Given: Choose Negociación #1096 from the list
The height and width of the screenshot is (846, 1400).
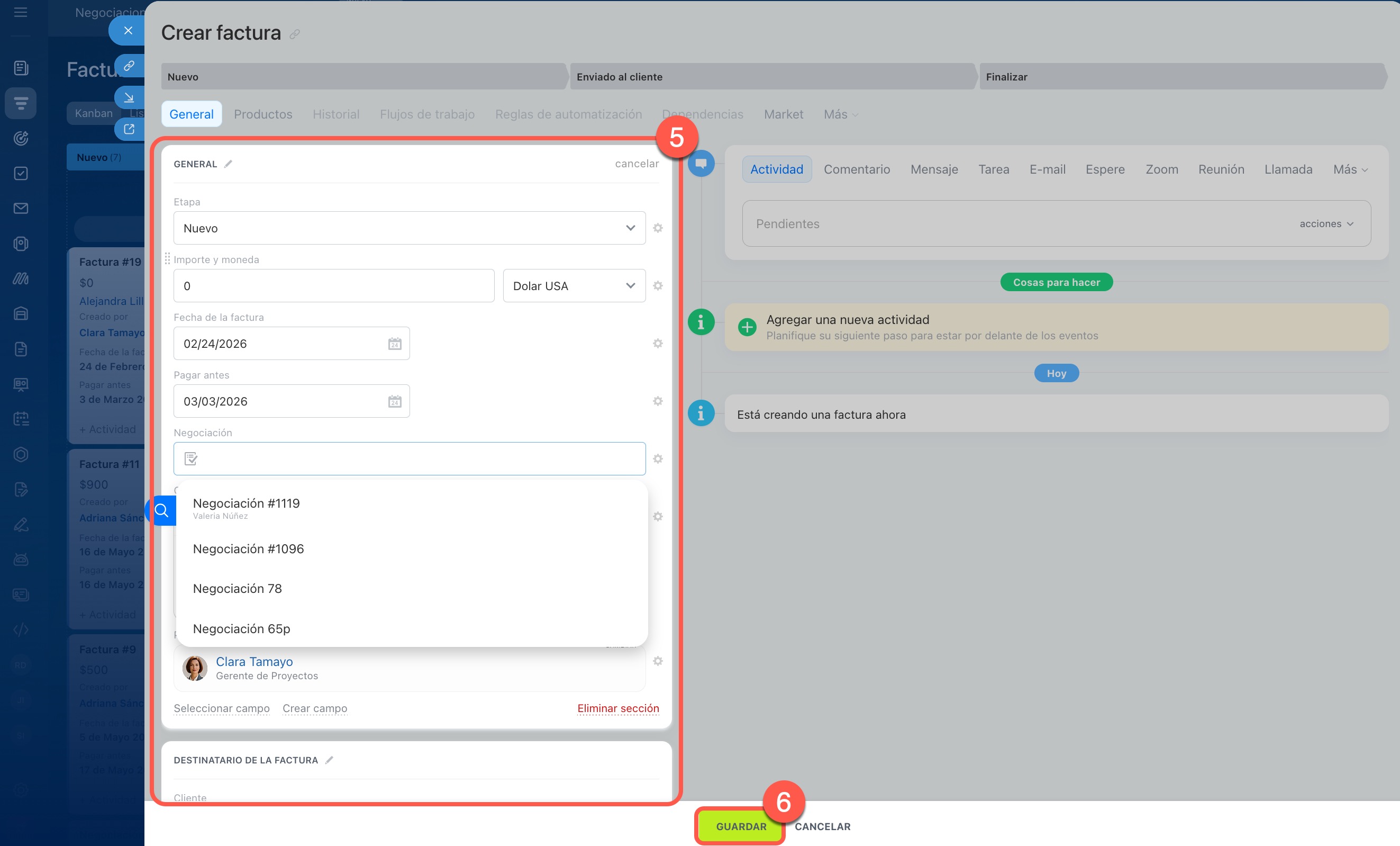Looking at the screenshot, I should [x=248, y=548].
